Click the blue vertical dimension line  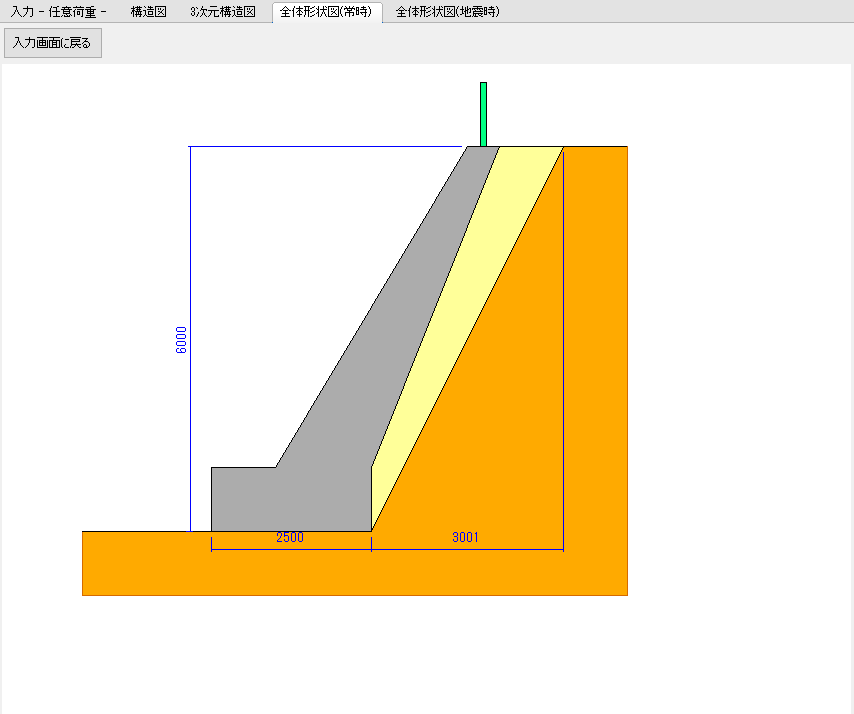[x=190, y=250]
